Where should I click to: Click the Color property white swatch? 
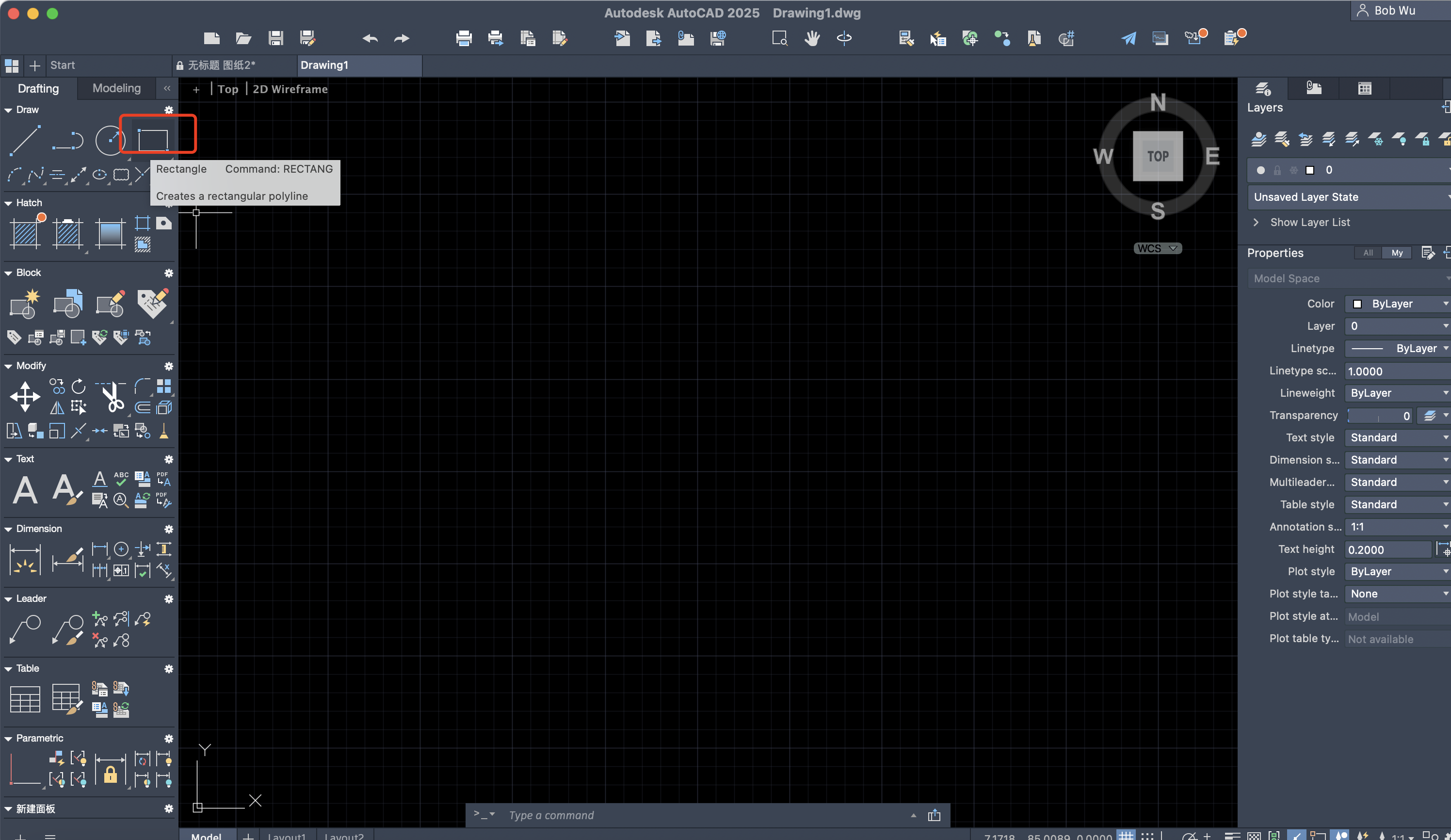click(x=1357, y=304)
